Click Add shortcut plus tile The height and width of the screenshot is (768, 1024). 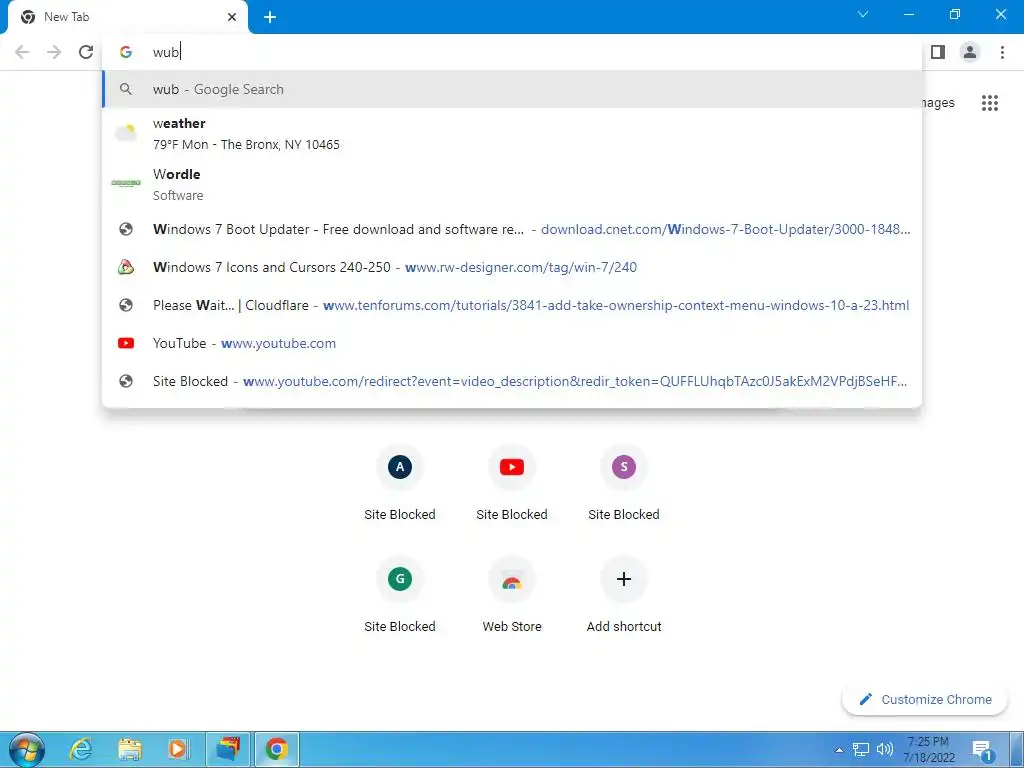pyautogui.click(x=624, y=596)
